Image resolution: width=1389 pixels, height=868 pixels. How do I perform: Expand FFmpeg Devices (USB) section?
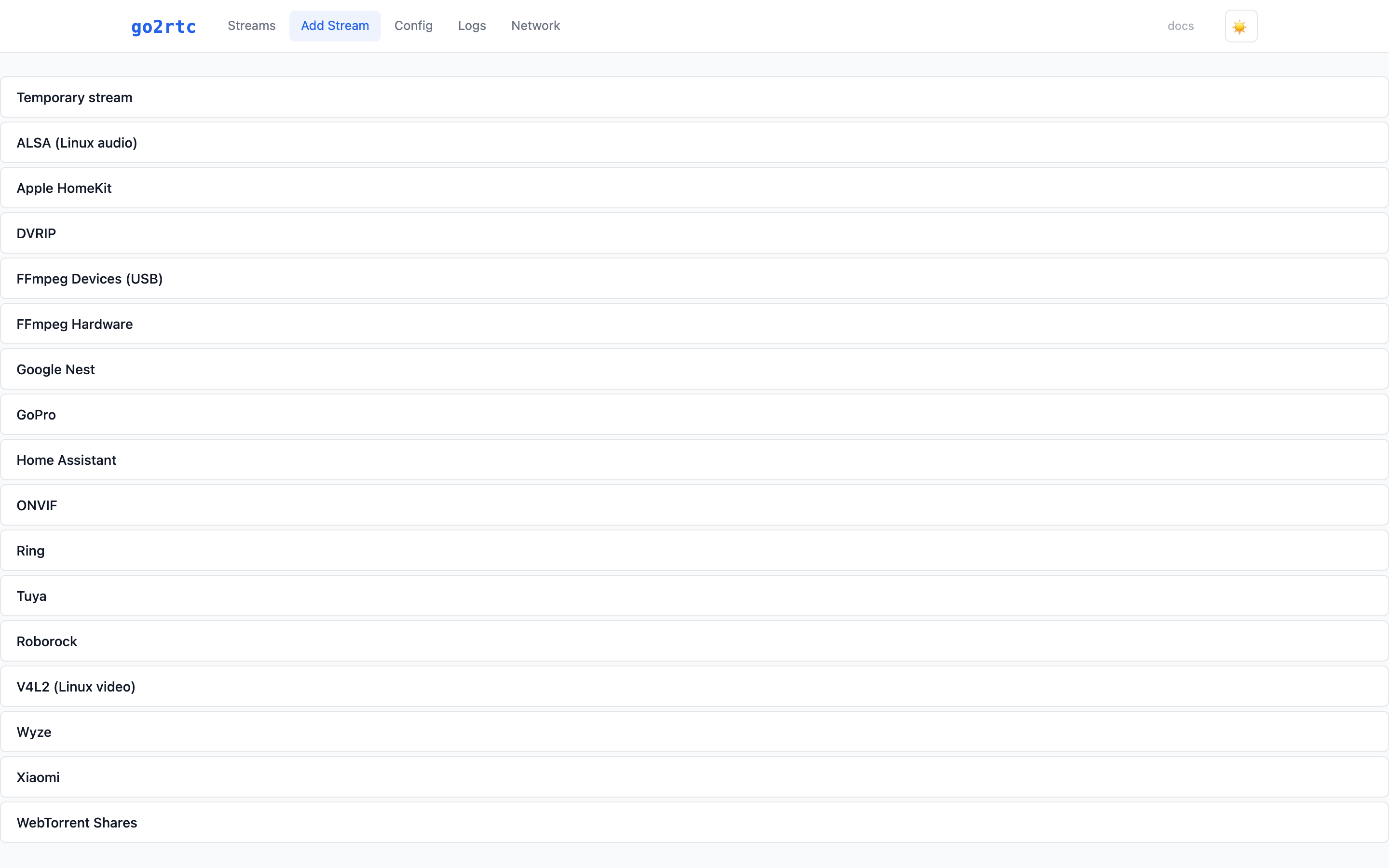point(694,279)
